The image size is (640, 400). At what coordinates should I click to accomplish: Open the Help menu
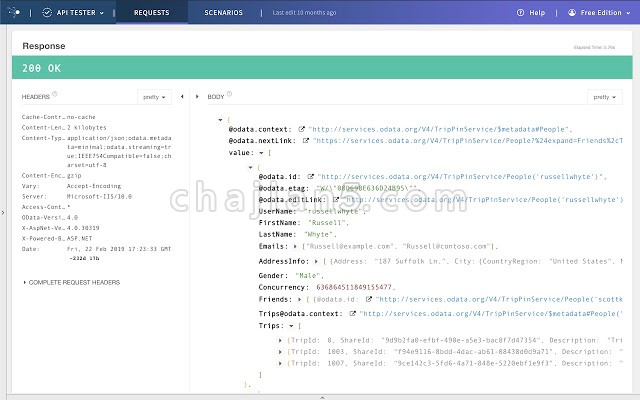point(531,13)
